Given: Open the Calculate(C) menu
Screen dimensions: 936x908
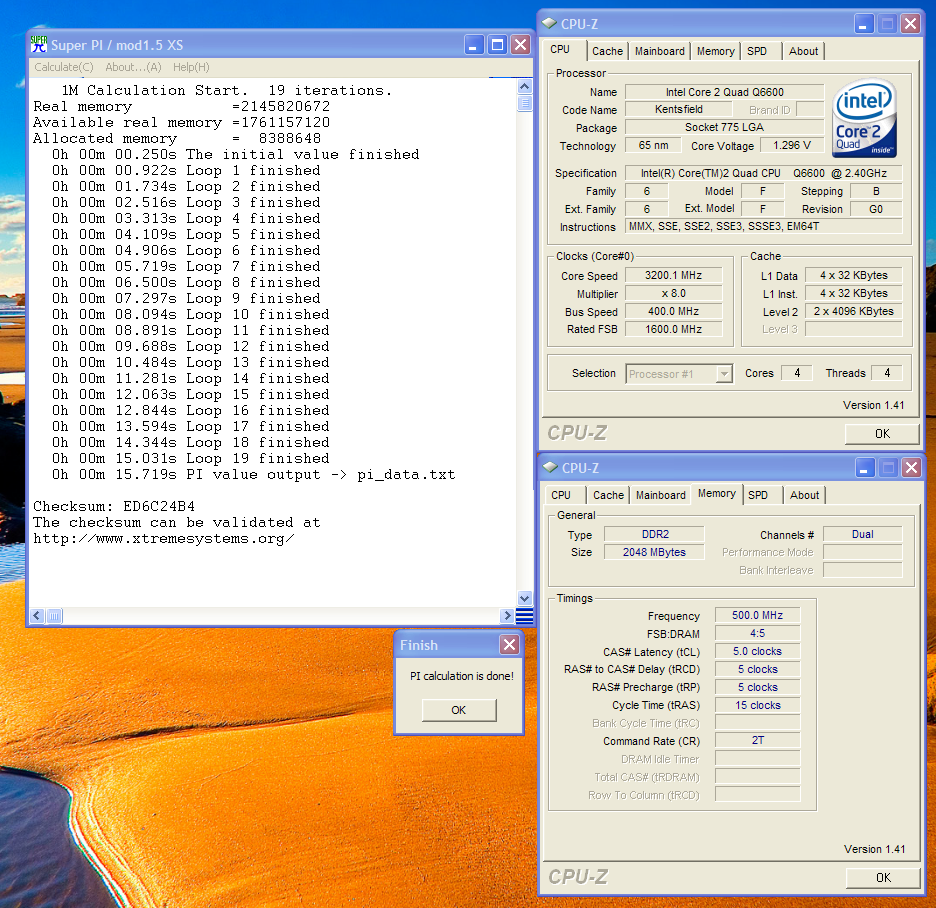Looking at the screenshot, I should (64, 67).
